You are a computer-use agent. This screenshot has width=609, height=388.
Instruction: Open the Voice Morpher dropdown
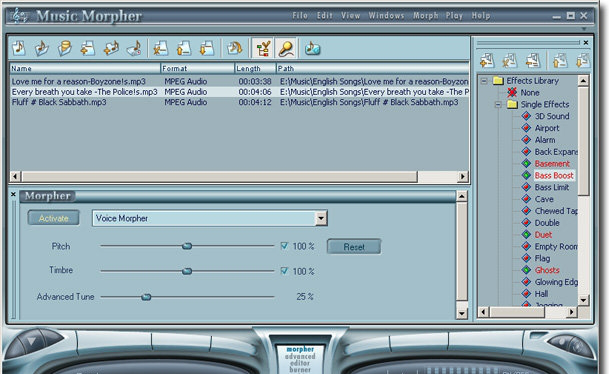(320, 218)
